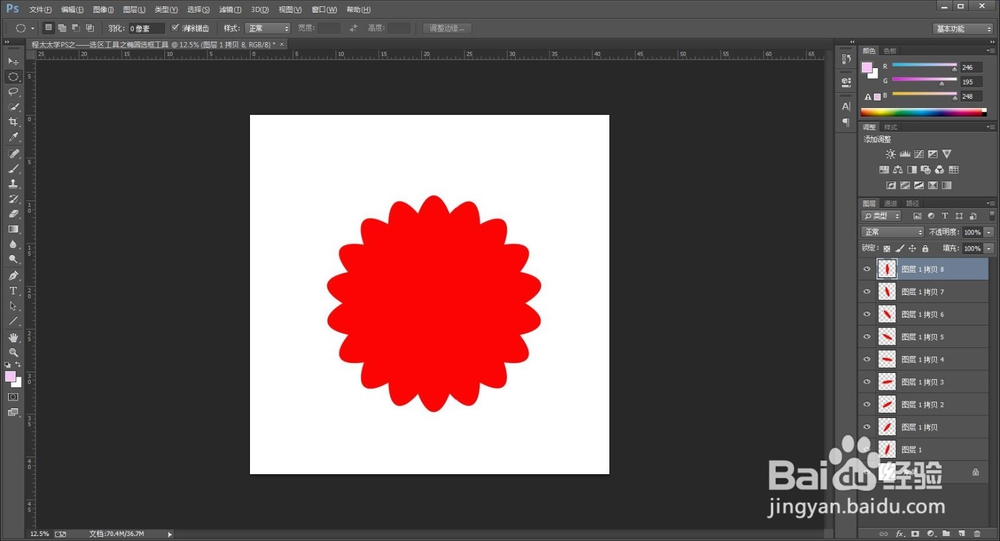Open the Color panel flyout menu
The width and height of the screenshot is (1000, 541).
pyautogui.click(x=989, y=50)
